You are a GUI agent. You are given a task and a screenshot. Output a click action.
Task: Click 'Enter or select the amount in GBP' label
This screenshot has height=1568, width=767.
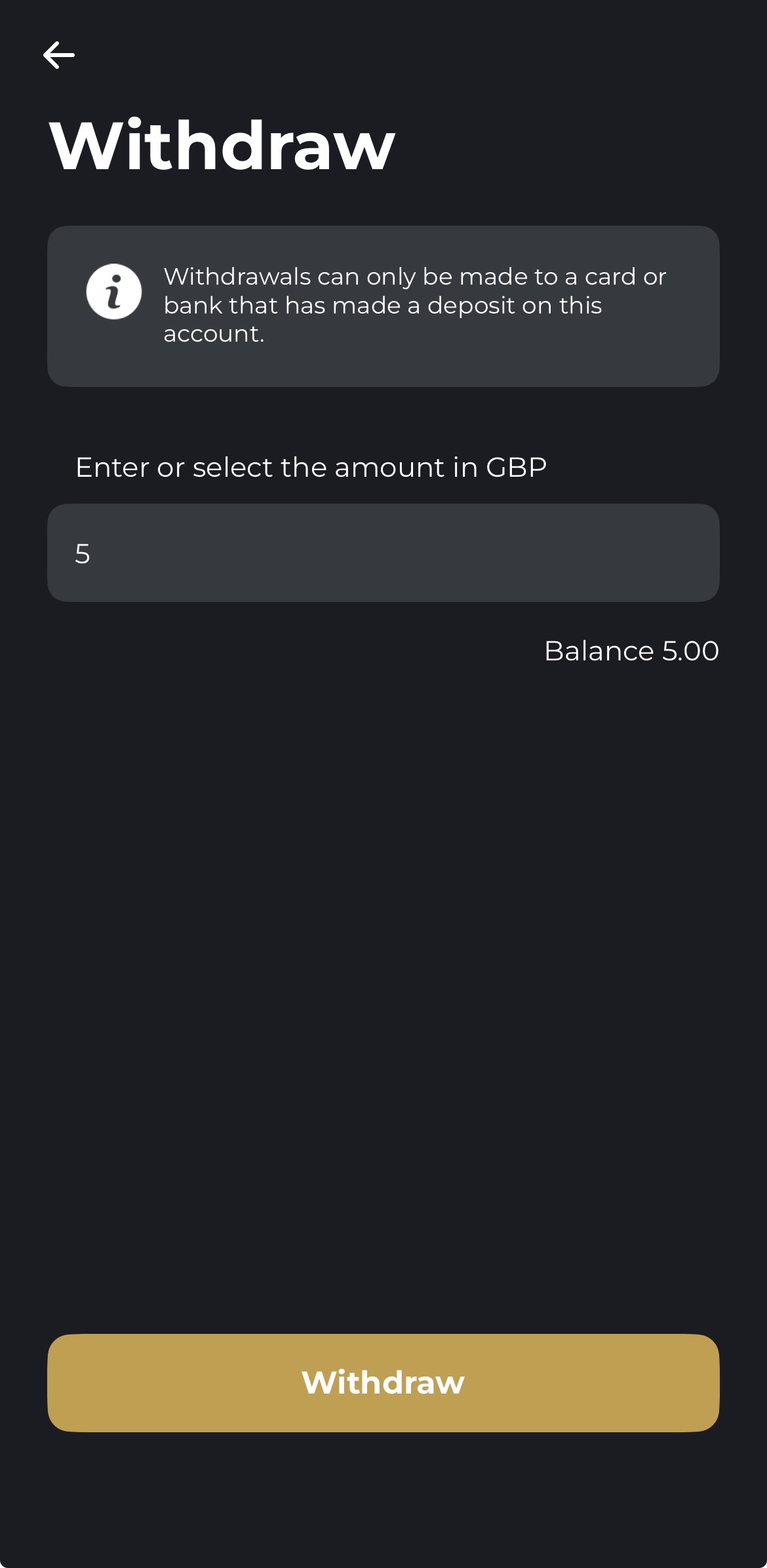tap(311, 467)
